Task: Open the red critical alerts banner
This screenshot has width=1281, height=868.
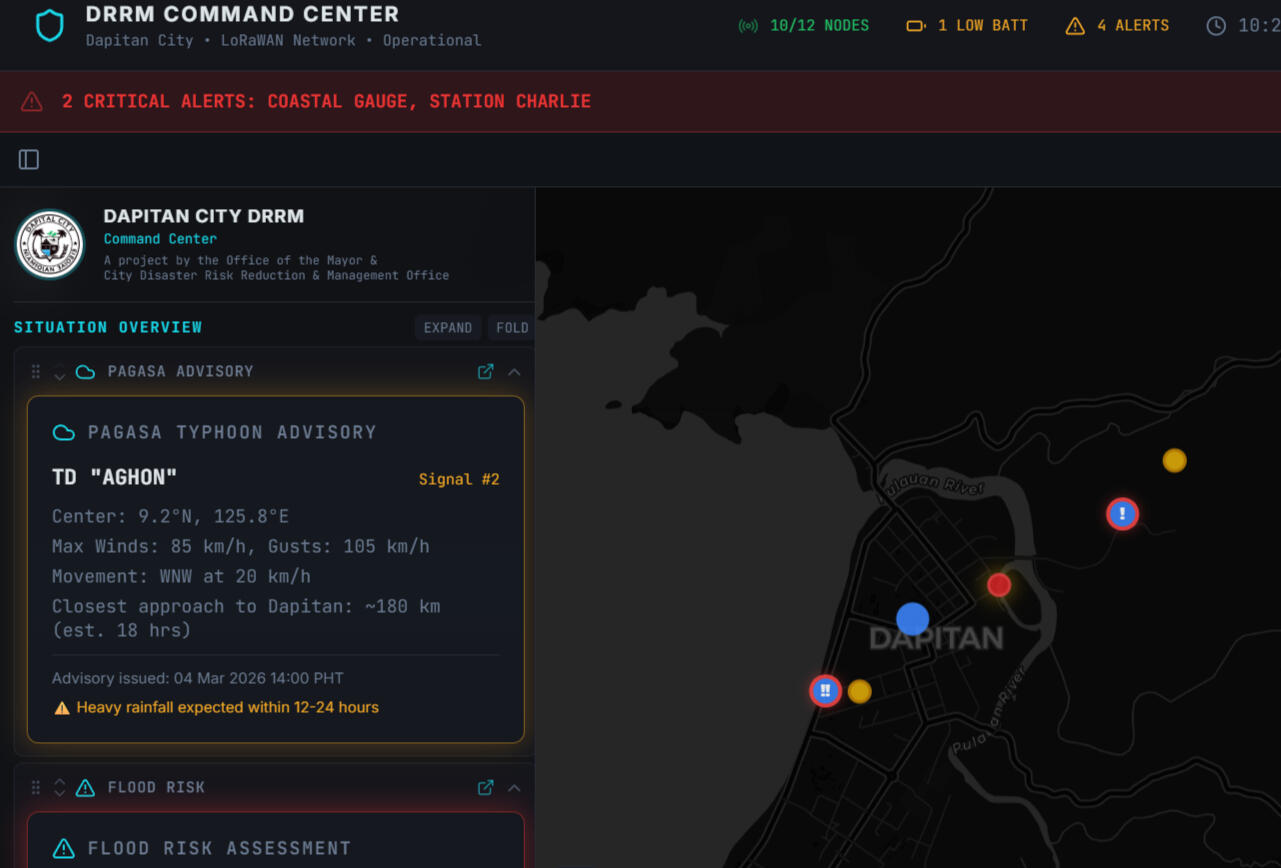Action: (326, 102)
